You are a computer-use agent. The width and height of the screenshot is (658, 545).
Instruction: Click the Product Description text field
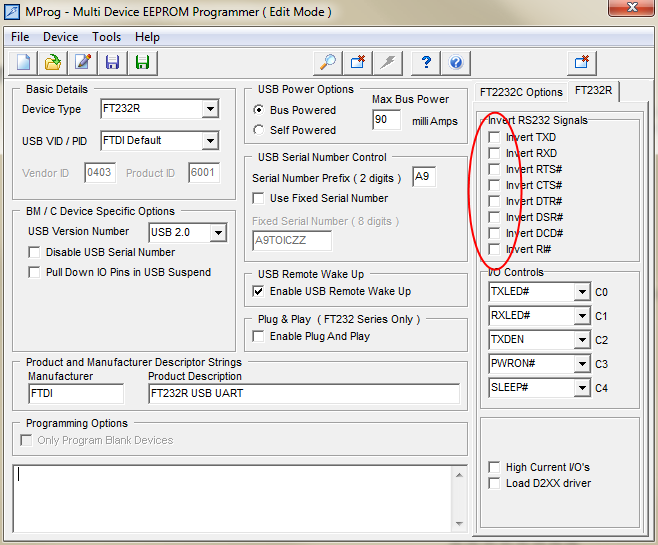304,394
